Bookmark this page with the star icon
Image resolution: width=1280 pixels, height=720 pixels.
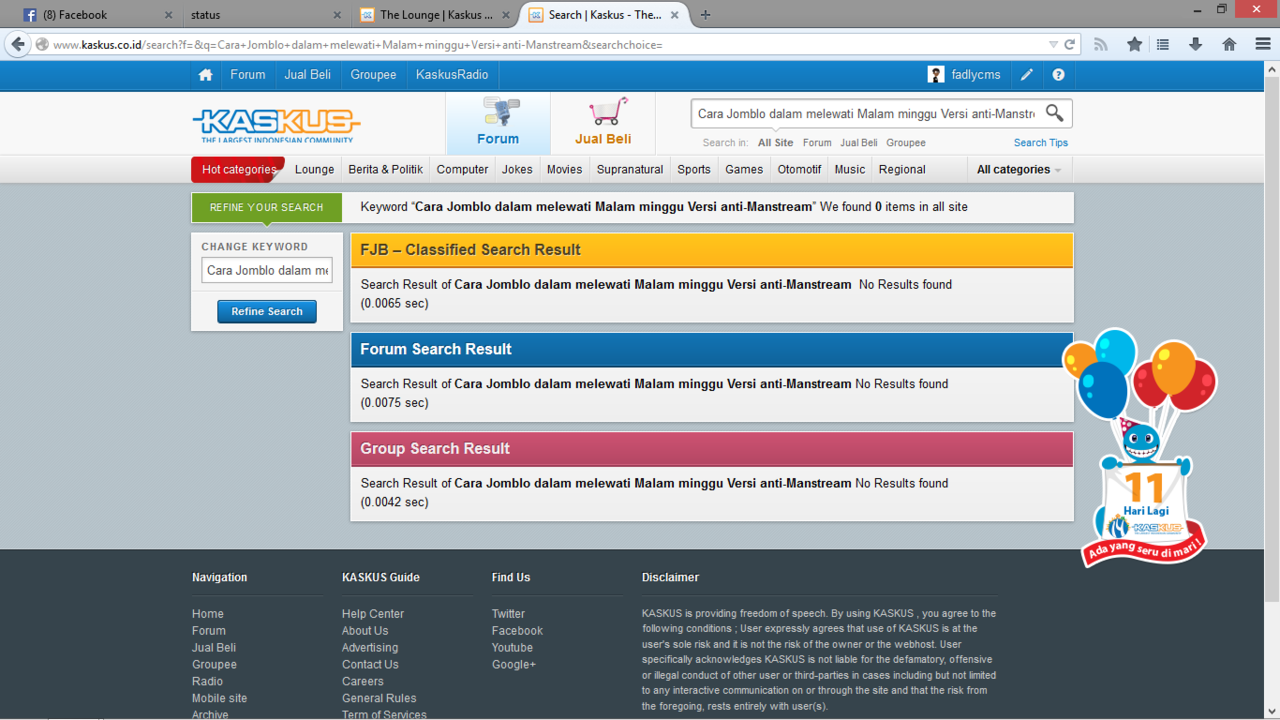1134,44
